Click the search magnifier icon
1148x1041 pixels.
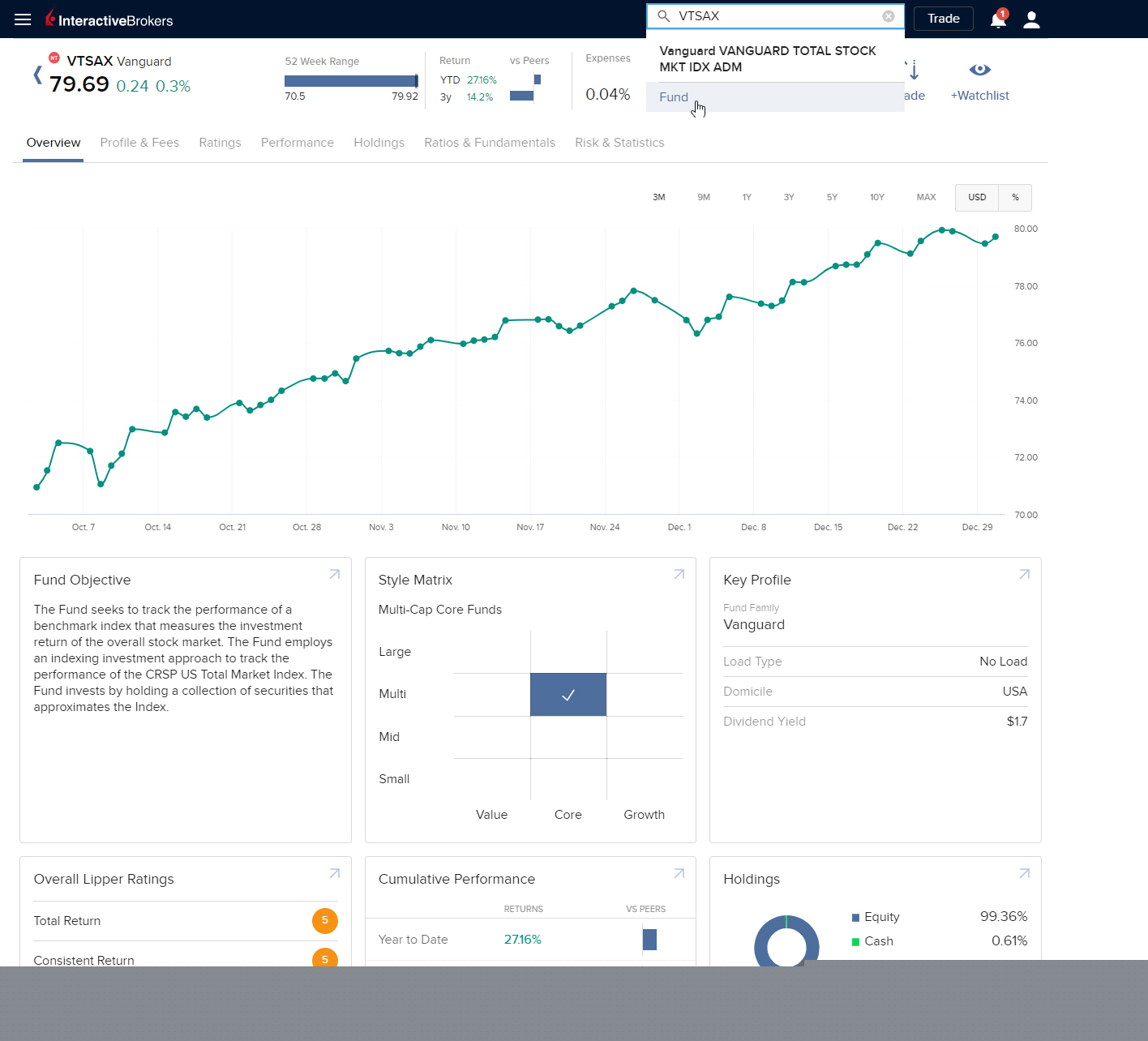click(x=663, y=16)
